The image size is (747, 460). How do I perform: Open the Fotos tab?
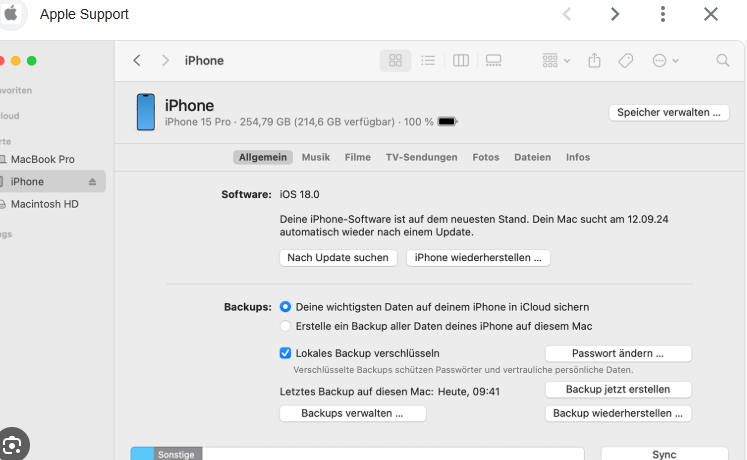[x=485, y=157]
